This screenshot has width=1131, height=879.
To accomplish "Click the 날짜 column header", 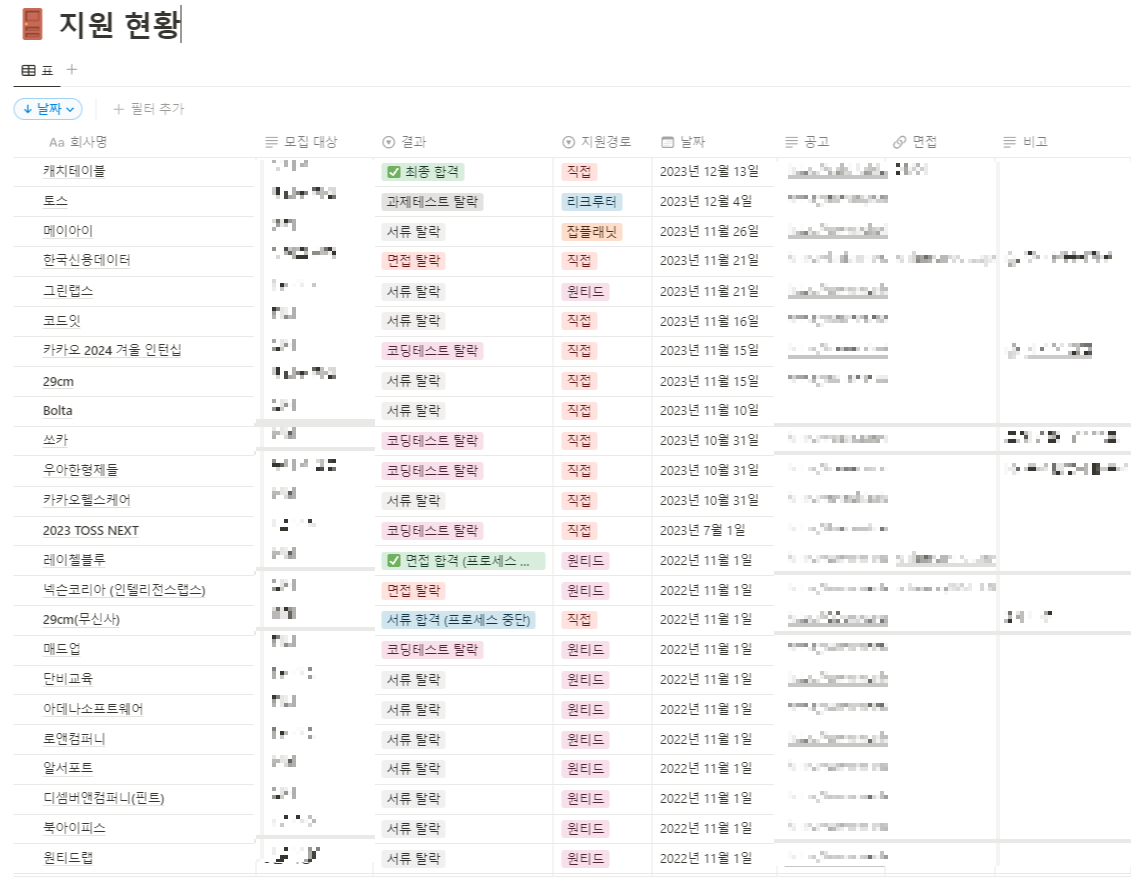I will click(x=683, y=142).
